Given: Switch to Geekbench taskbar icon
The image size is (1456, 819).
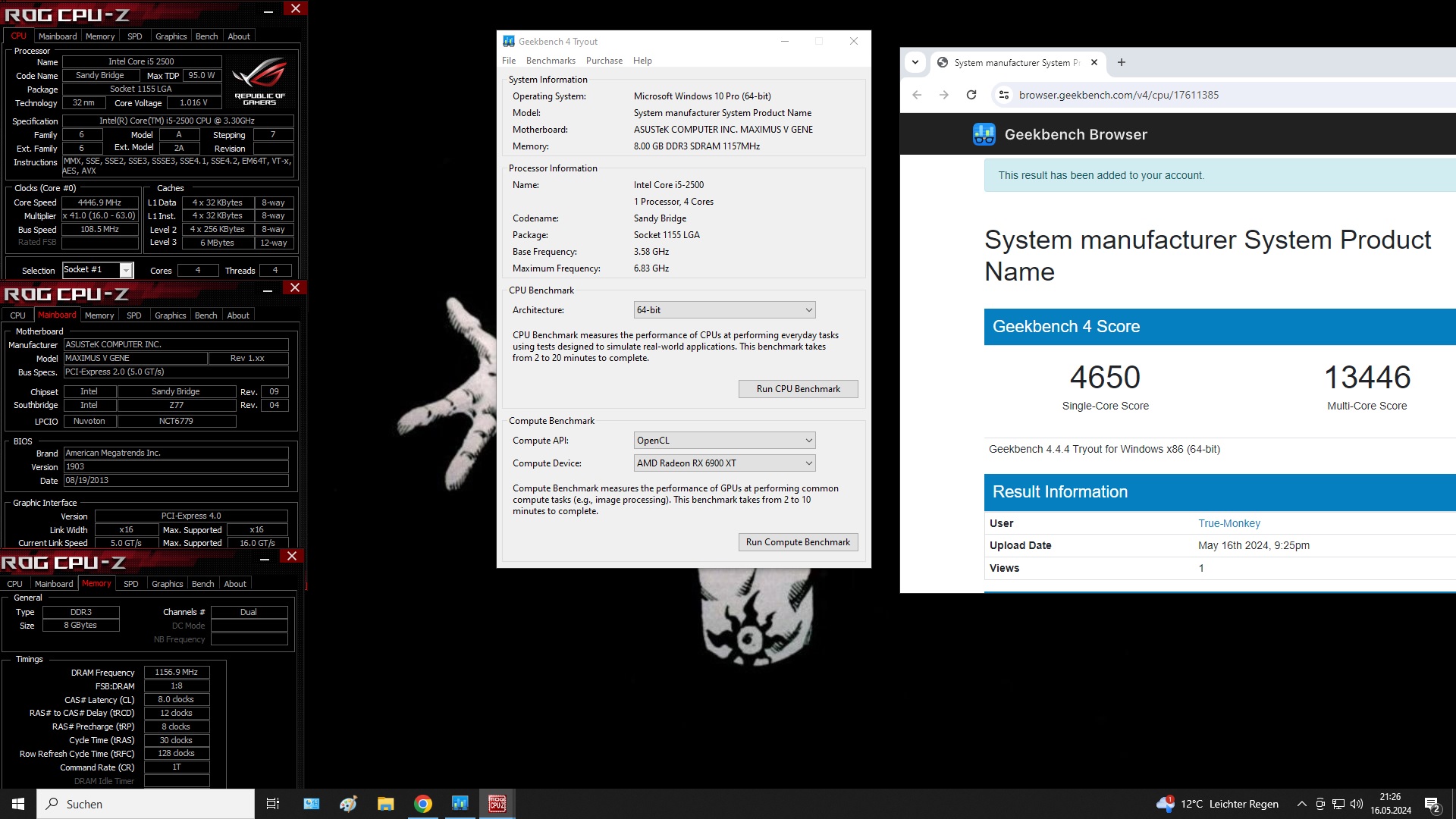Looking at the screenshot, I should coord(460,804).
